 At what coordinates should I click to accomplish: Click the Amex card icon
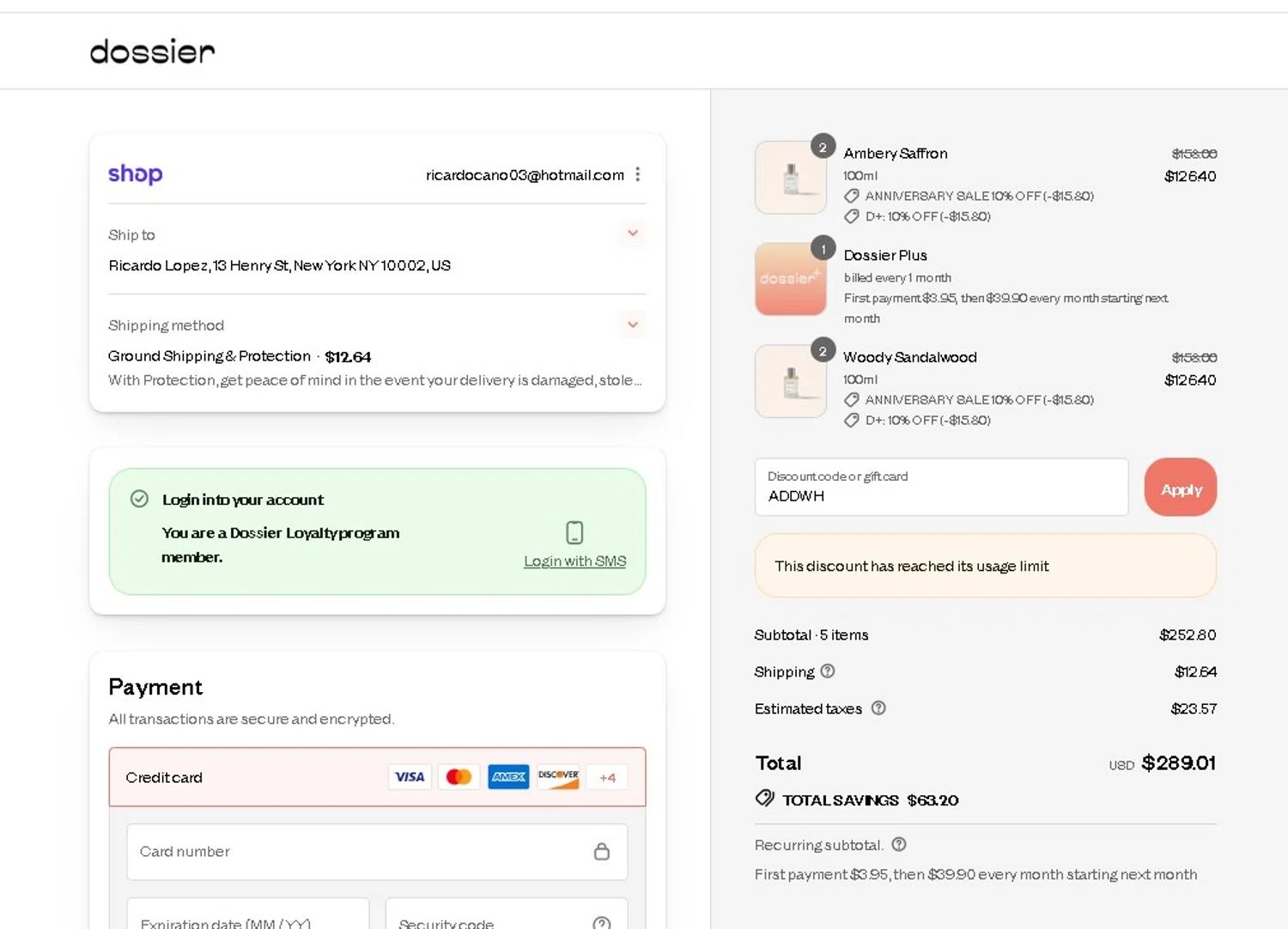(x=508, y=777)
